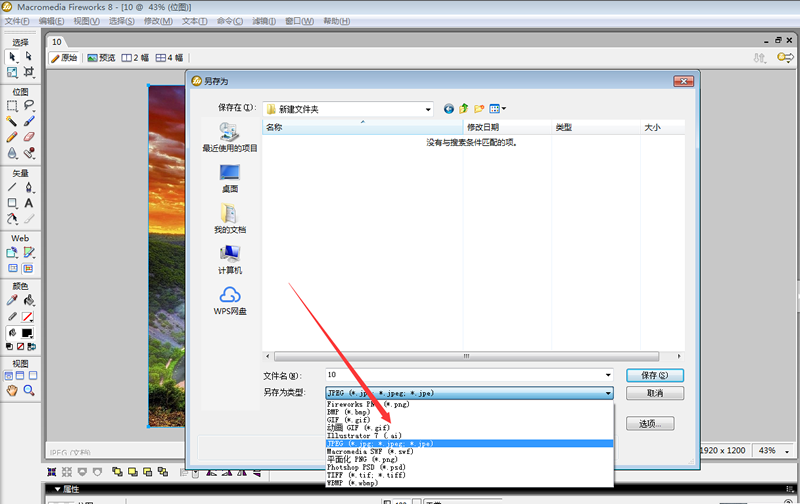This screenshot has width=800, height=504.
Task: Select the Eyedropper tool
Action: (12, 300)
